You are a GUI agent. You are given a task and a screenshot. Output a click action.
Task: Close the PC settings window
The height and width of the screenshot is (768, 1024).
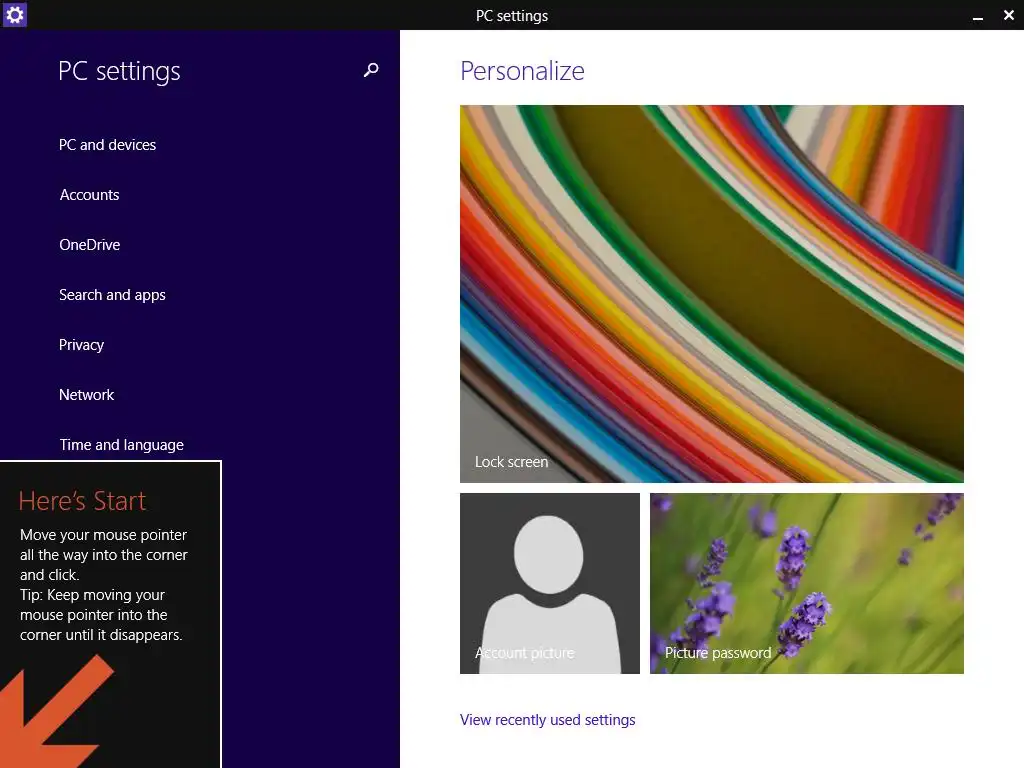pyautogui.click(x=1008, y=15)
